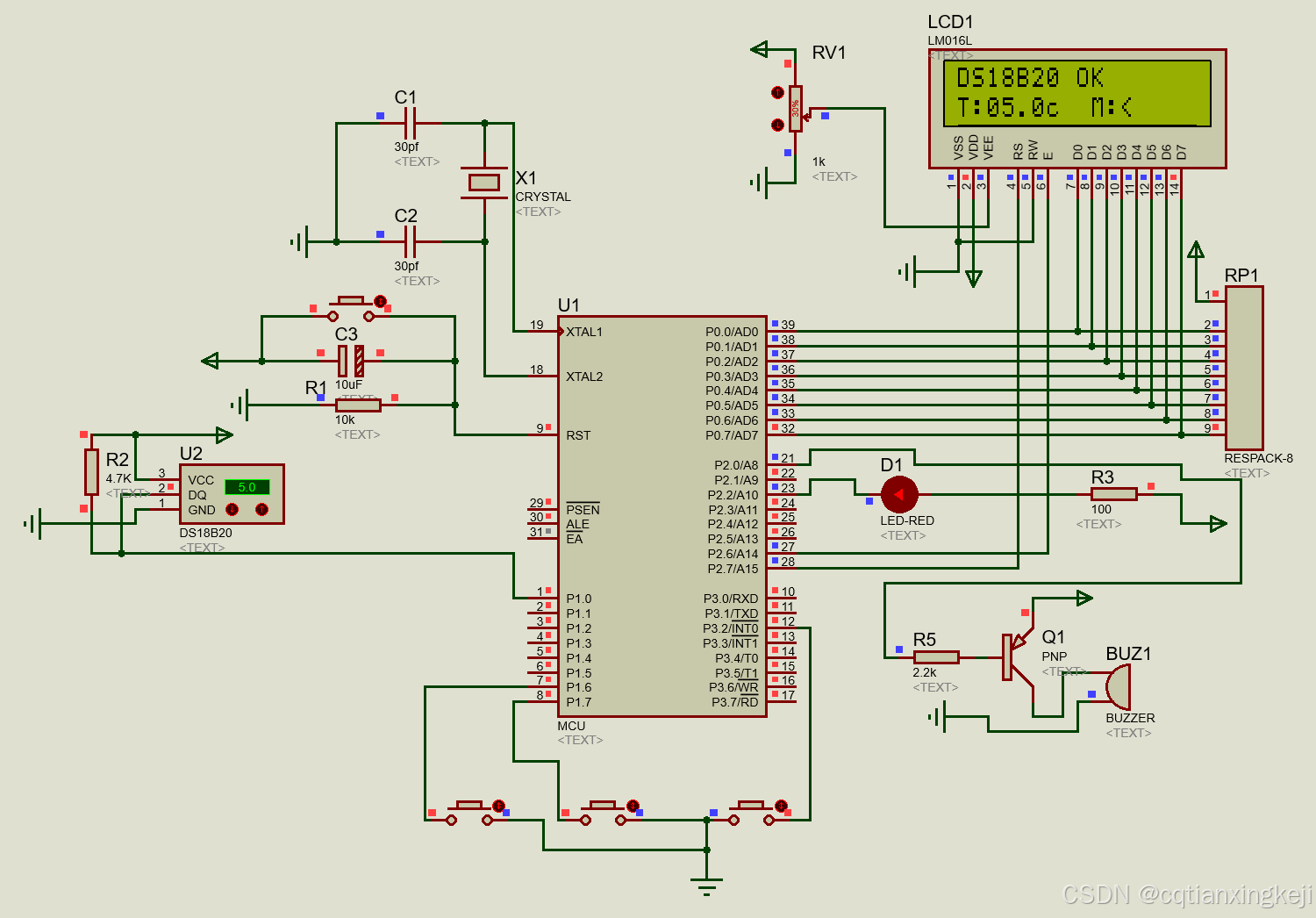Select the R2 4.7K pull-up resistor
This screenshot has width=1316, height=918.
[91, 471]
